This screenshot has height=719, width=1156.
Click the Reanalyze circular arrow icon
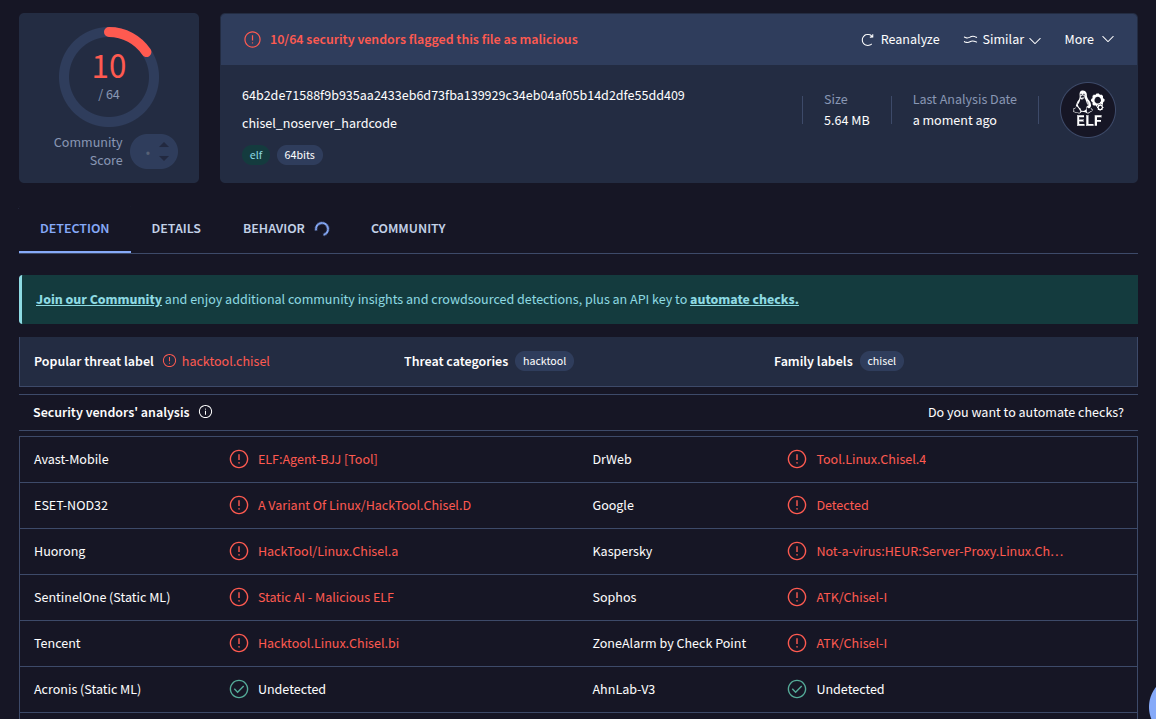868,40
